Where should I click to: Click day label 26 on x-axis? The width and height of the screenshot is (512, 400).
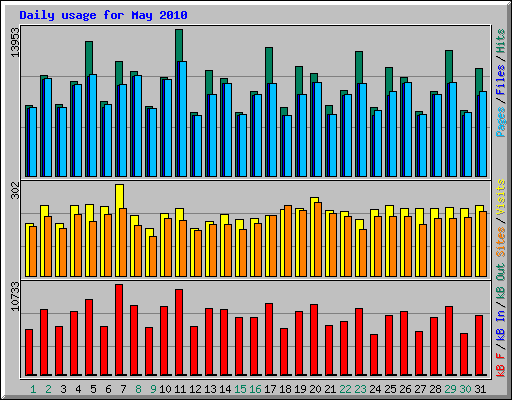pos(405,389)
